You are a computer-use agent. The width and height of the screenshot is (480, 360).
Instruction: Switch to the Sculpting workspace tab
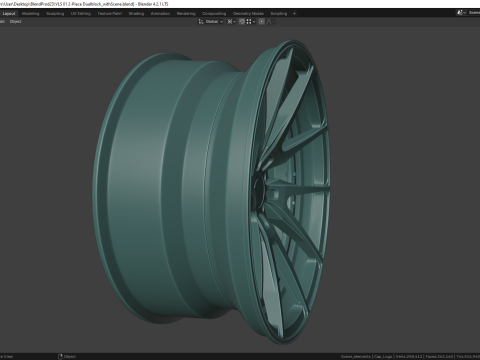click(x=55, y=14)
